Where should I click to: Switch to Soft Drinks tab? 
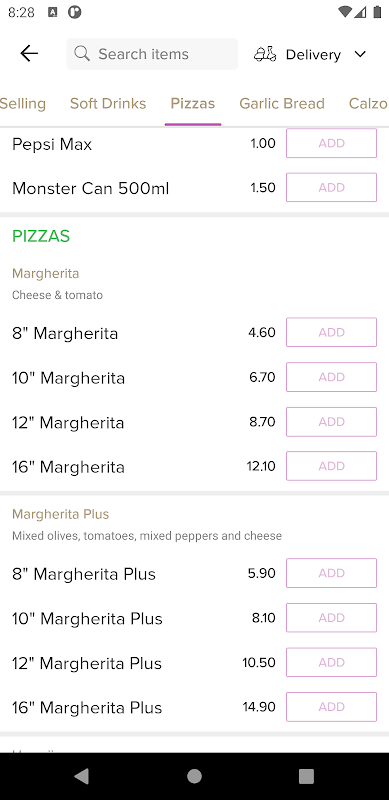coord(108,104)
